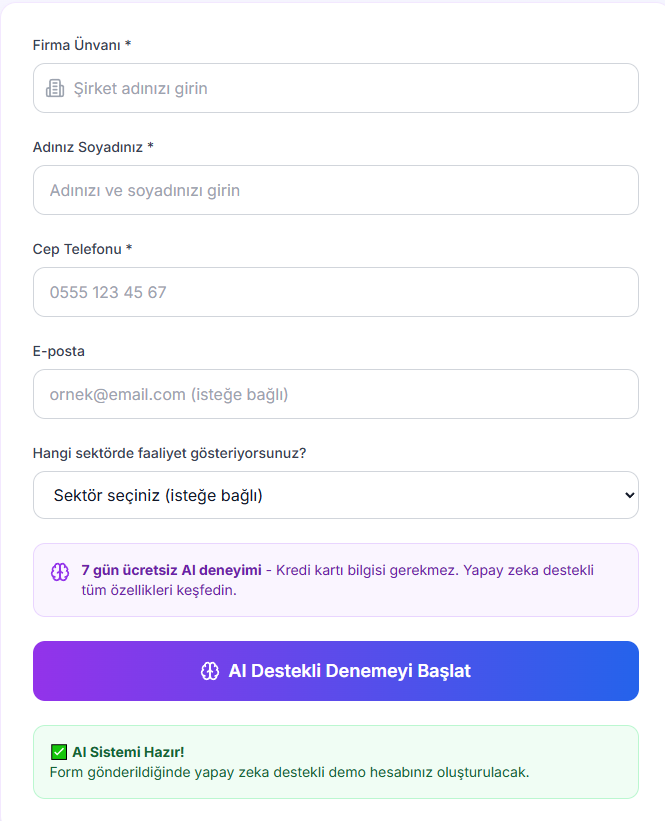
Task: Click the "Firma Ünvanı" field label
Action: pos(77,45)
